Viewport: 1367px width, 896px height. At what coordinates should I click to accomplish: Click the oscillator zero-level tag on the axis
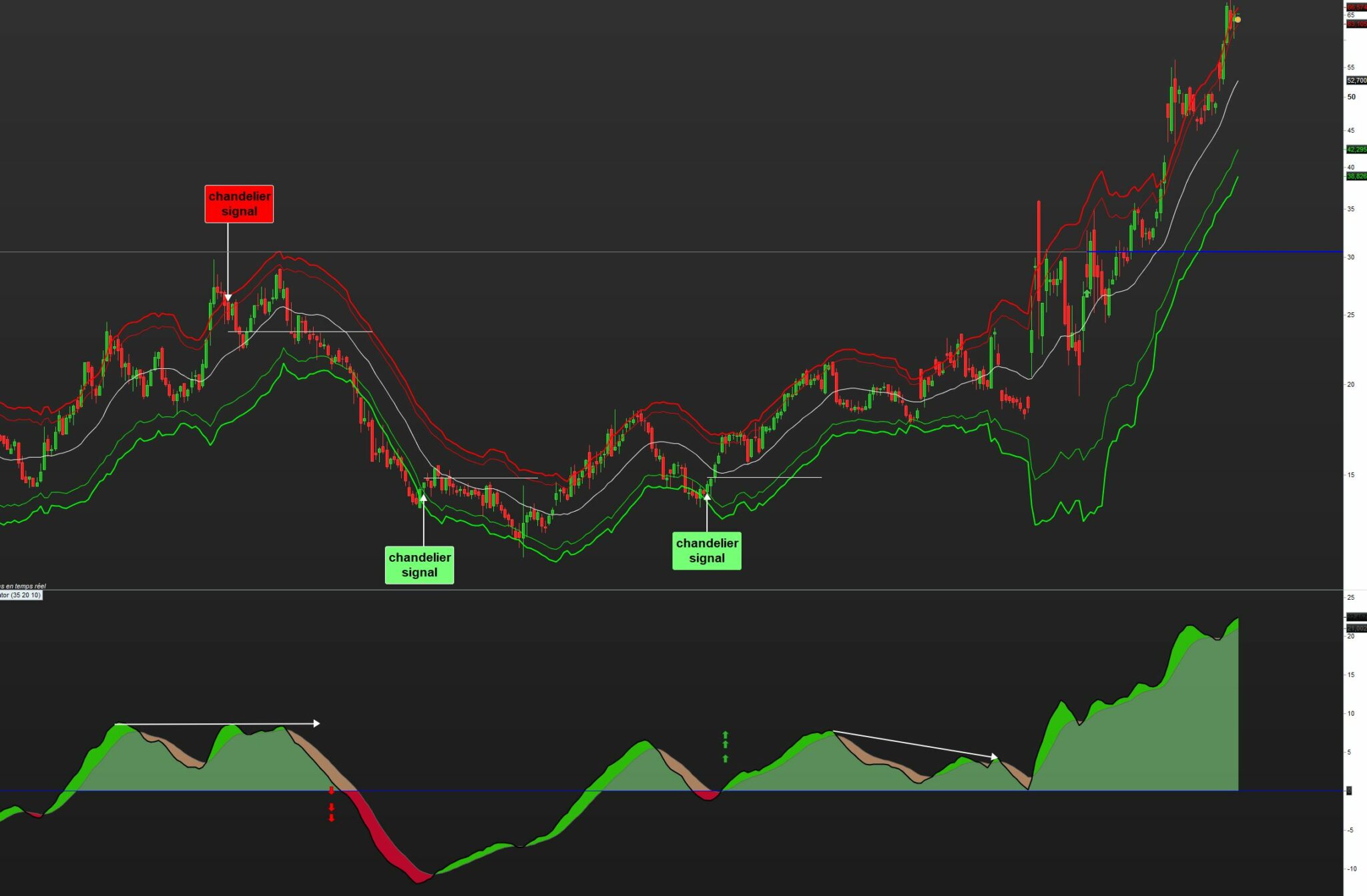pos(1348,791)
